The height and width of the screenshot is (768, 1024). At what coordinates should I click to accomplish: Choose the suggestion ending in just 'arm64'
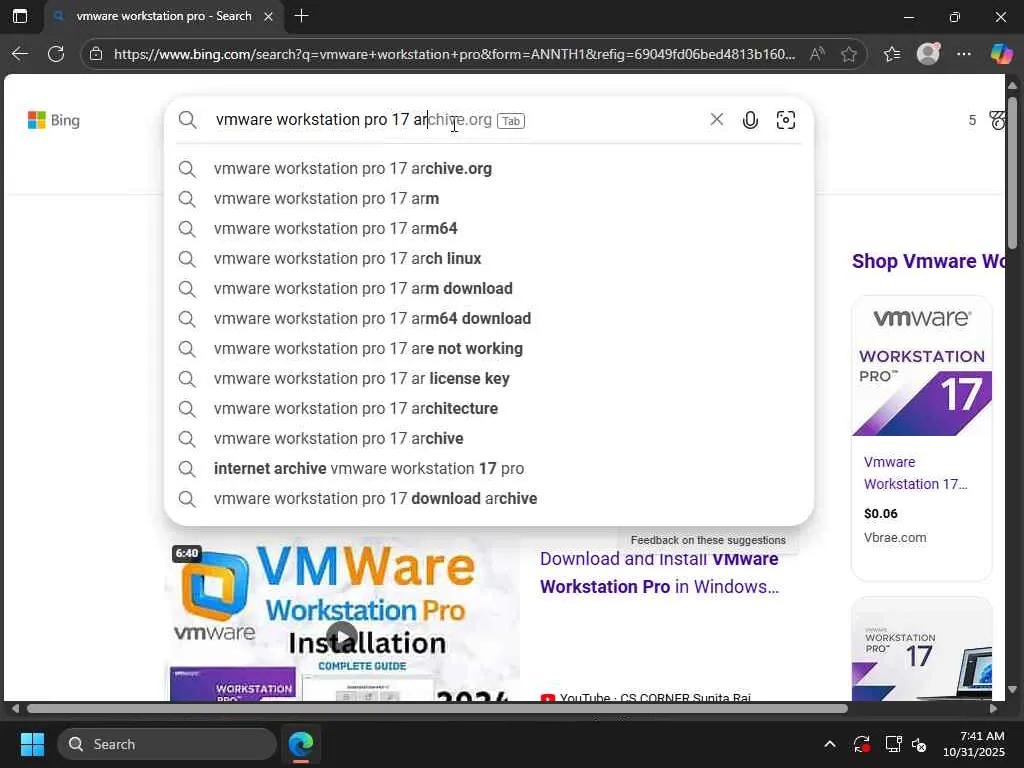488,229
